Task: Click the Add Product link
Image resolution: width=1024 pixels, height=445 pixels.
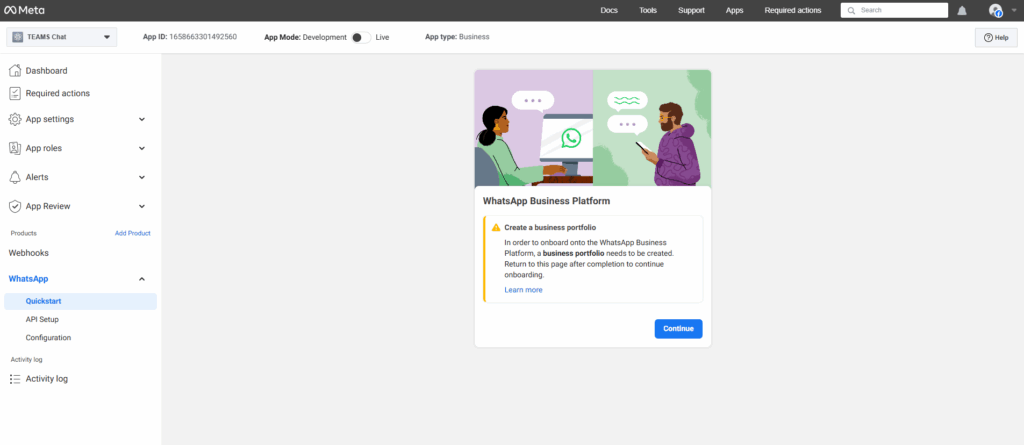Action: (x=133, y=233)
